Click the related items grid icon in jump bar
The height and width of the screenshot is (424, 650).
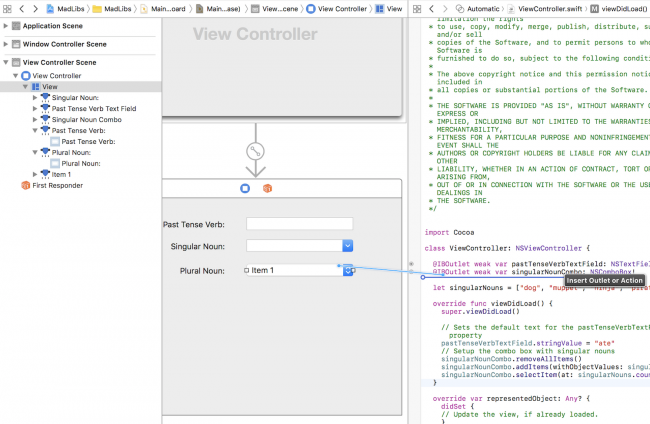tap(8, 8)
